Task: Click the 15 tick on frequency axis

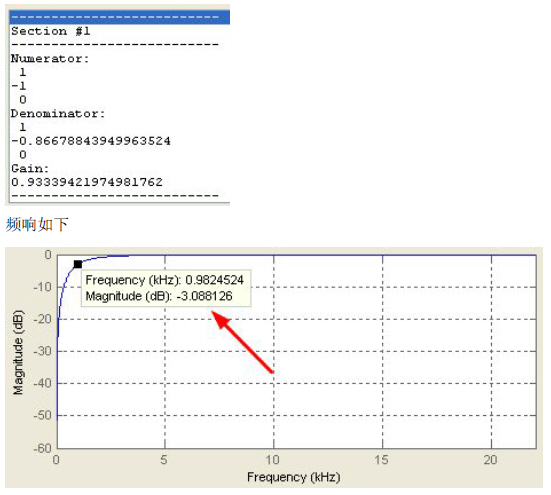Action: 381,460
